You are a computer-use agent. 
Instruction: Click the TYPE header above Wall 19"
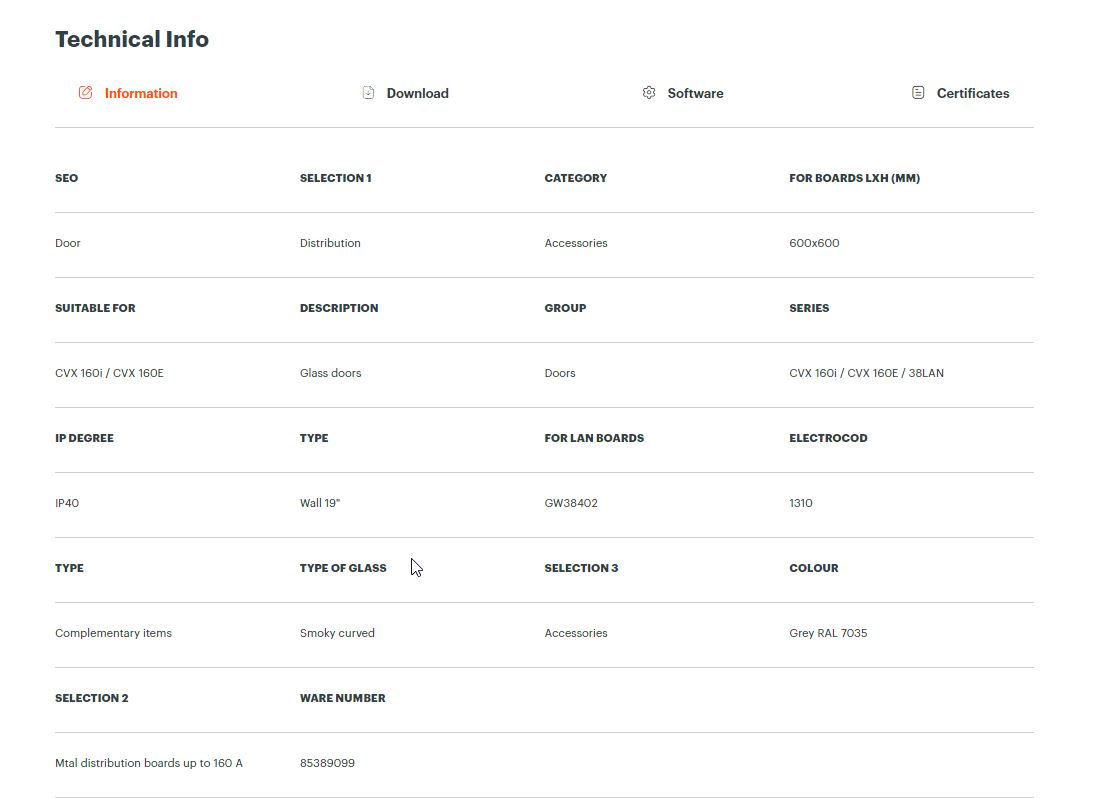[x=314, y=438]
